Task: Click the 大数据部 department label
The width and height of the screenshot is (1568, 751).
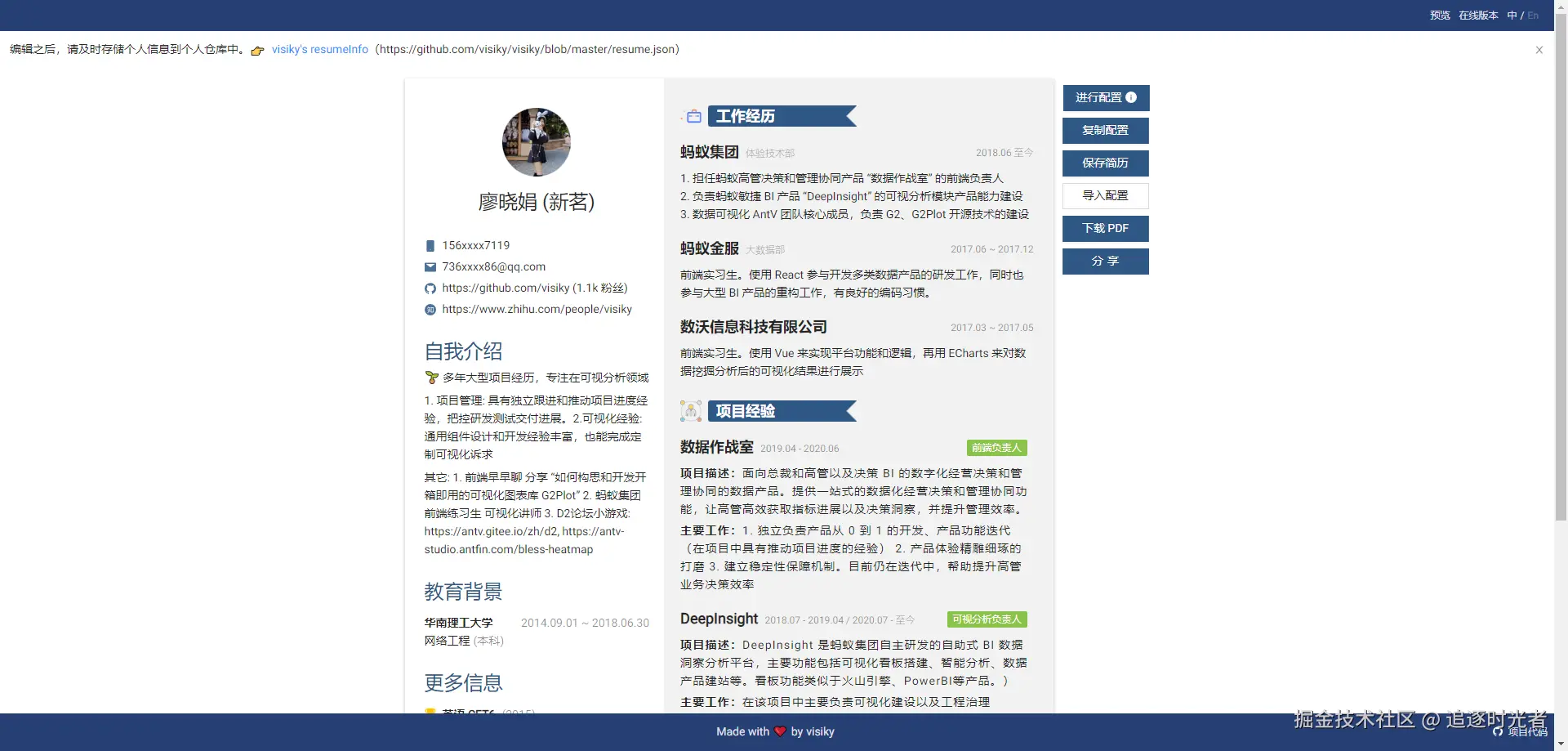Action: pos(765,250)
